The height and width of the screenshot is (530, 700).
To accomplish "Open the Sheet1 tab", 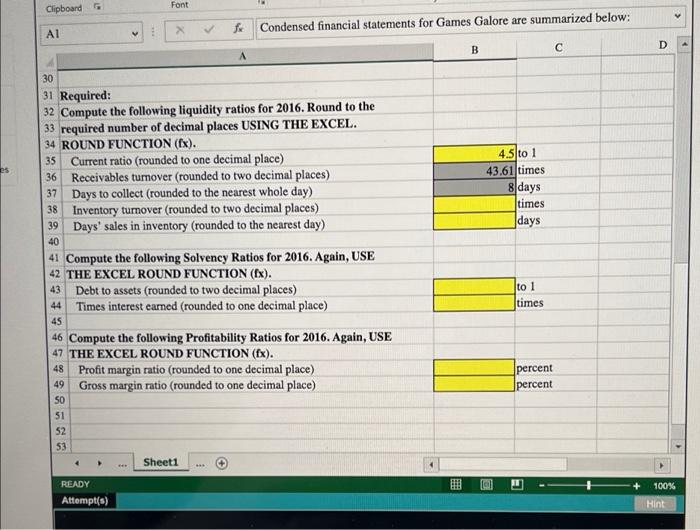I will (161, 462).
